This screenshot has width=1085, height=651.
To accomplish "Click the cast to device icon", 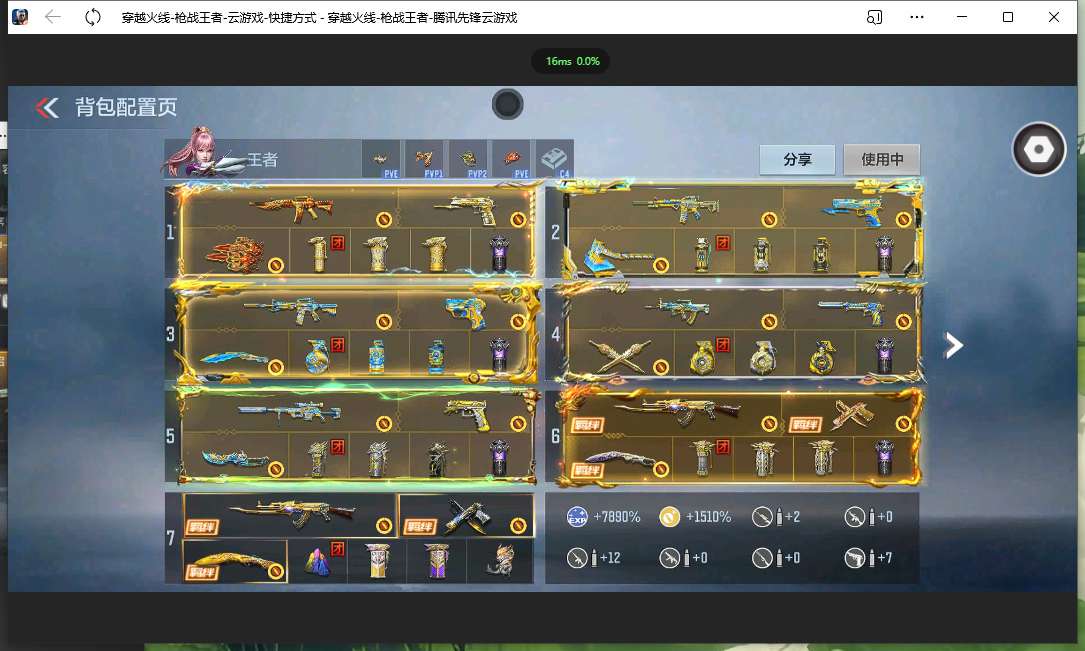I will point(875,17).
